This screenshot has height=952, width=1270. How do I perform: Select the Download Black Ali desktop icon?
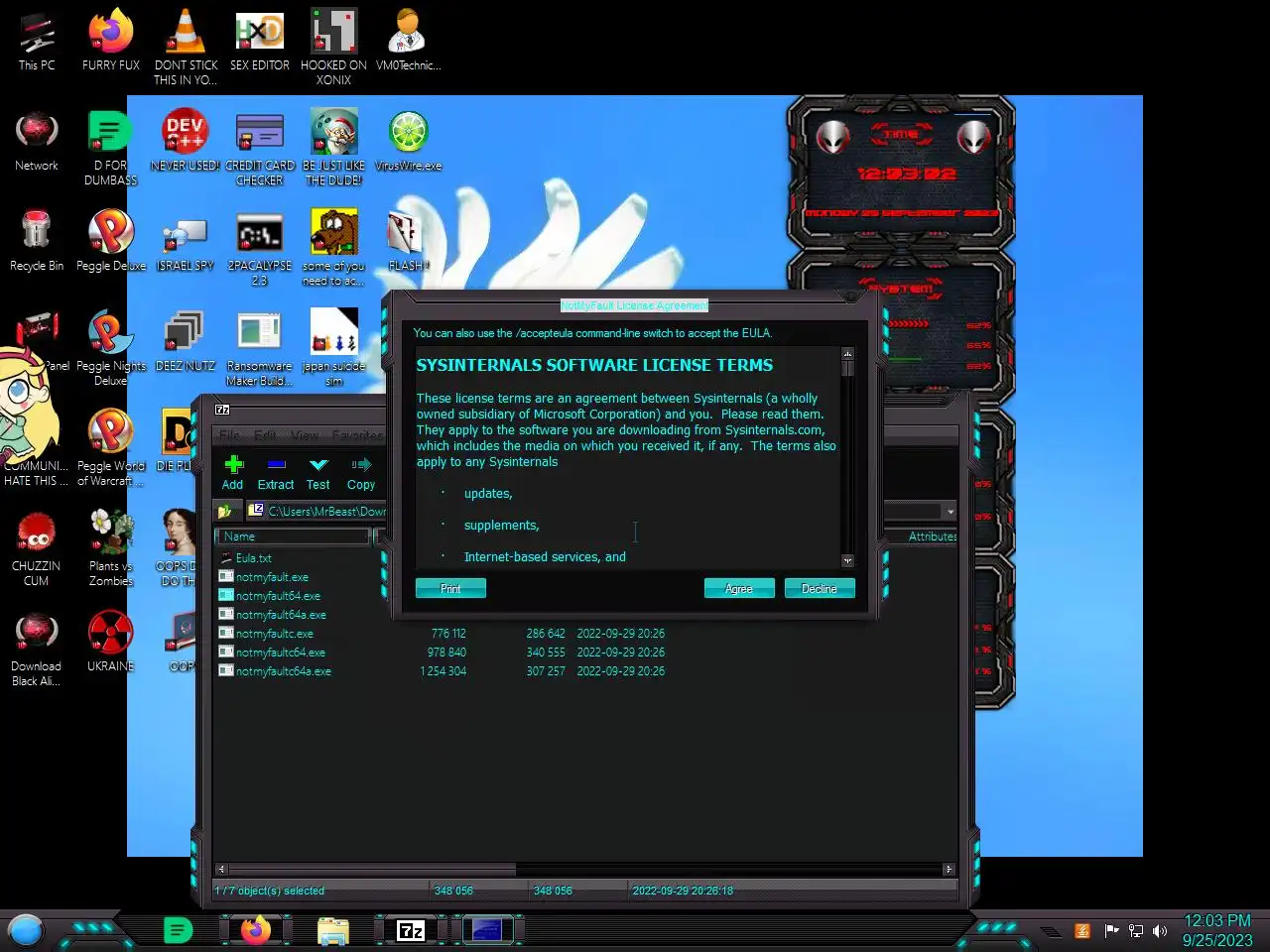click(37, 649)
